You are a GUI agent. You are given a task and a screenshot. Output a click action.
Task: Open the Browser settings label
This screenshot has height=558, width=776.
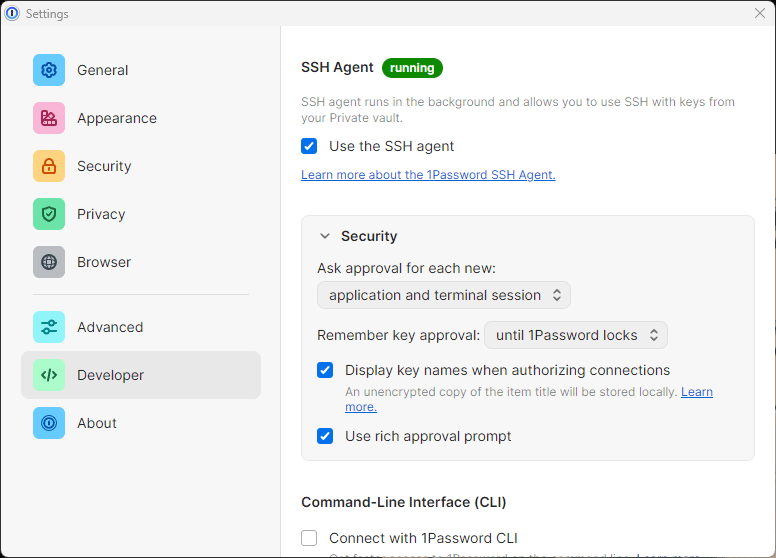pyautogui.click(x=104, y=262)
